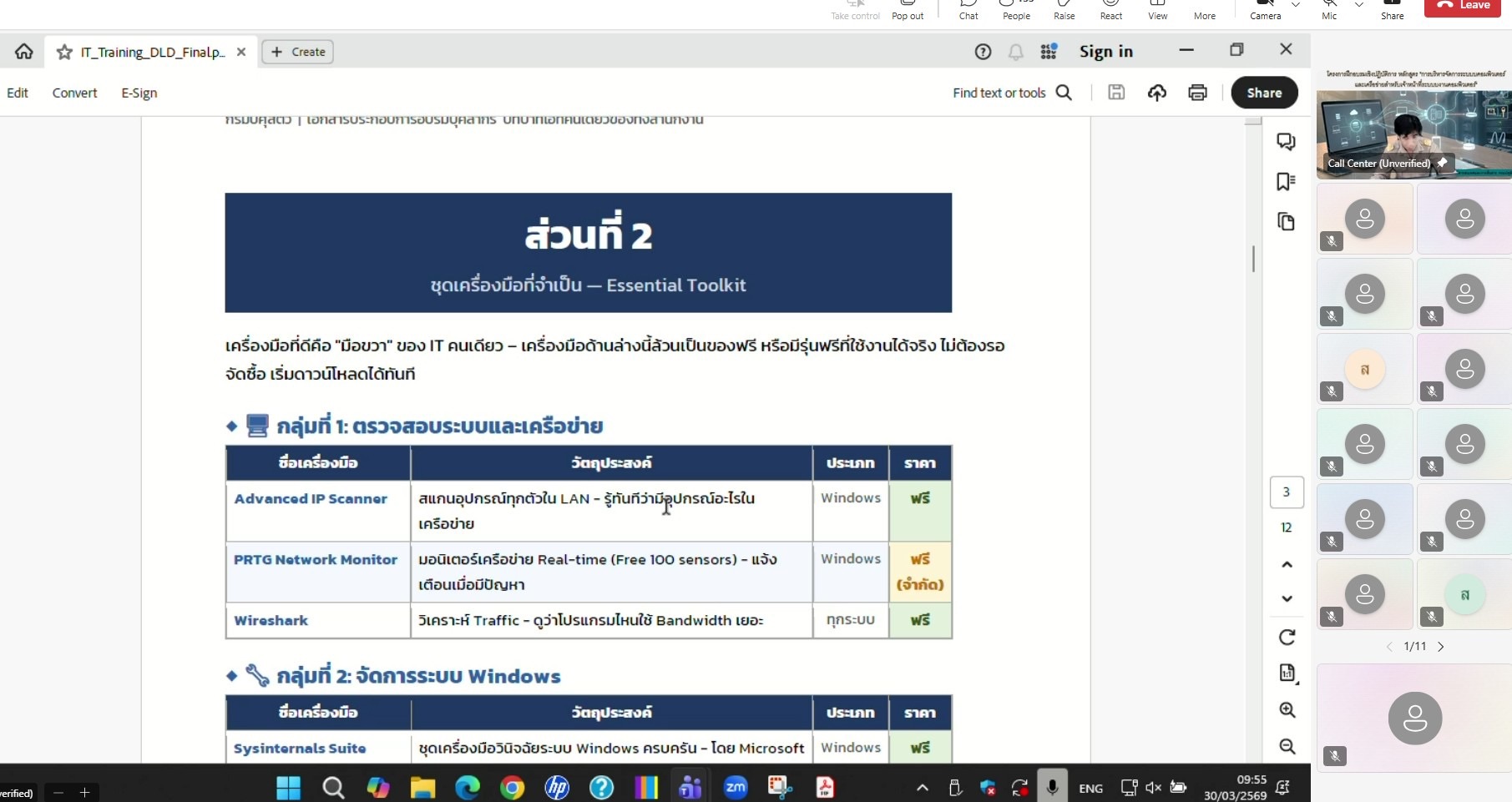Image resolution: width=1512 pixels, height=802 pixels.
Task: Click the zoom in magnifier icon
Action: point(1287,710)
